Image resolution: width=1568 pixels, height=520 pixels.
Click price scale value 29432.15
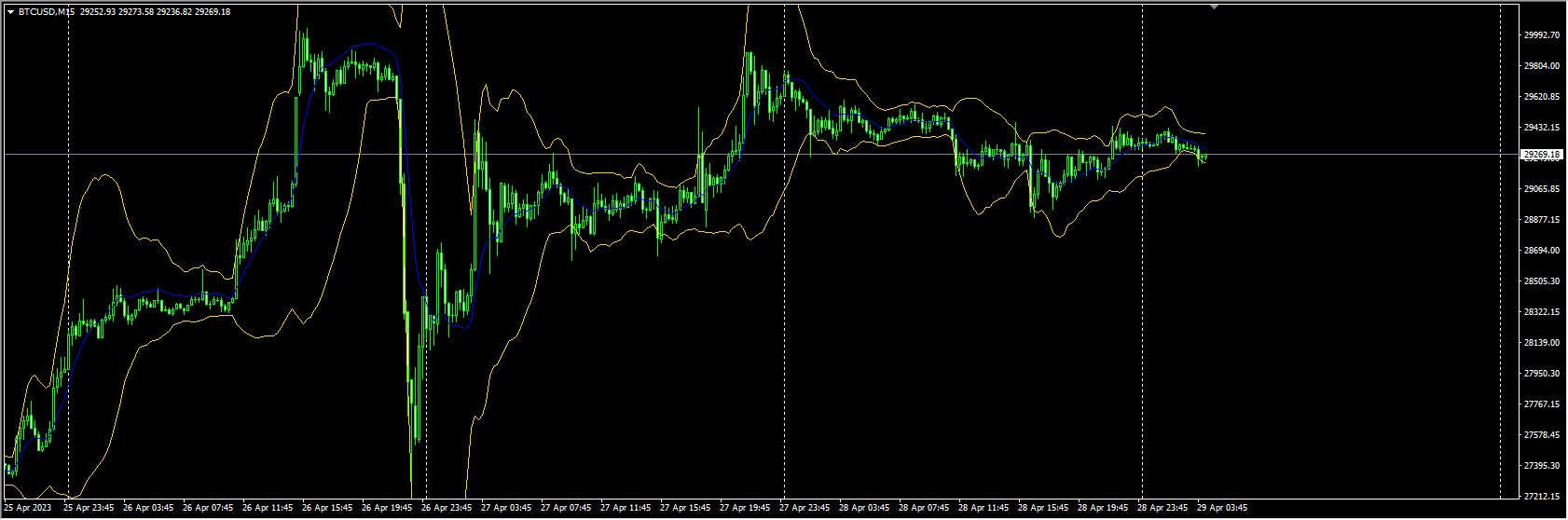click(1542, 128)
